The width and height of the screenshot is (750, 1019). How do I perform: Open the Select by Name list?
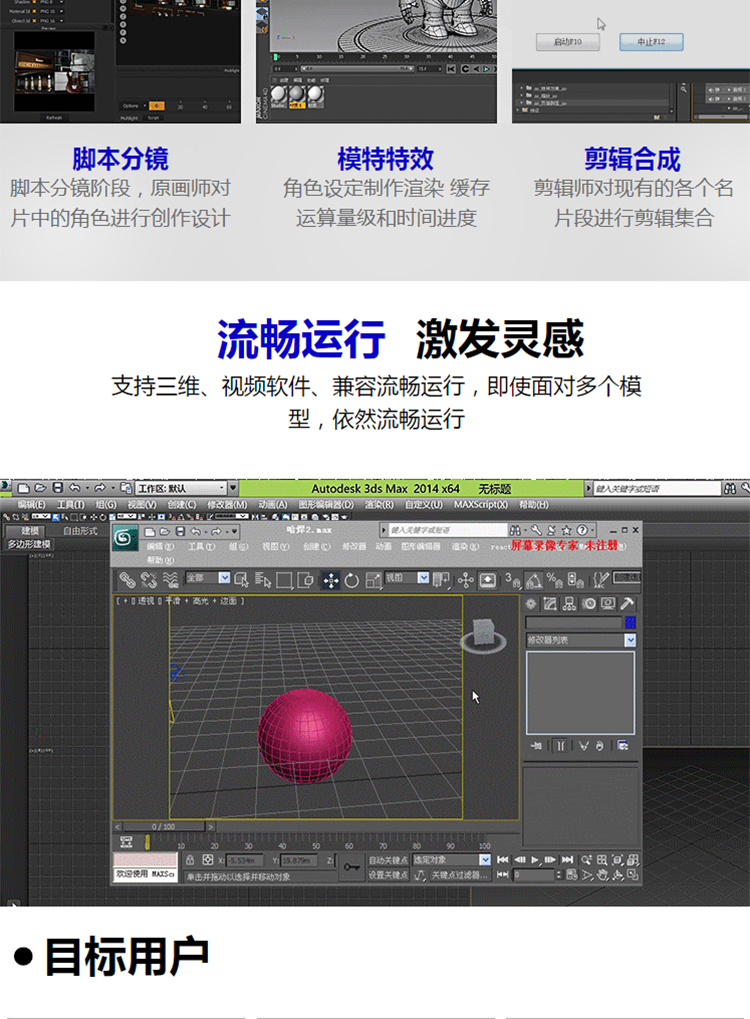263,580
